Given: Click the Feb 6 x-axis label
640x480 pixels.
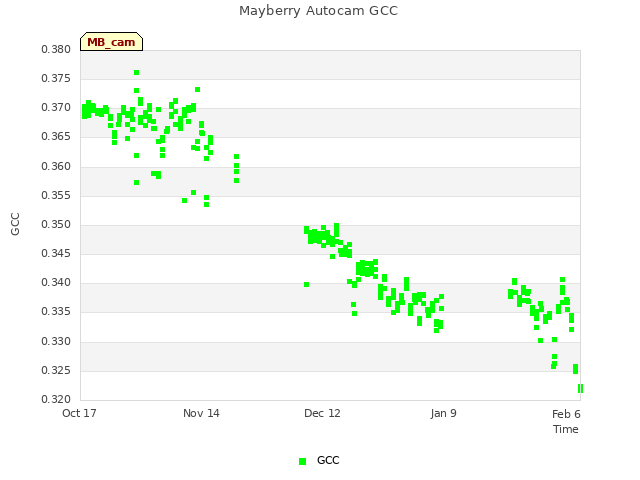Looking at the screenshot, I should [x=566, y=414].
